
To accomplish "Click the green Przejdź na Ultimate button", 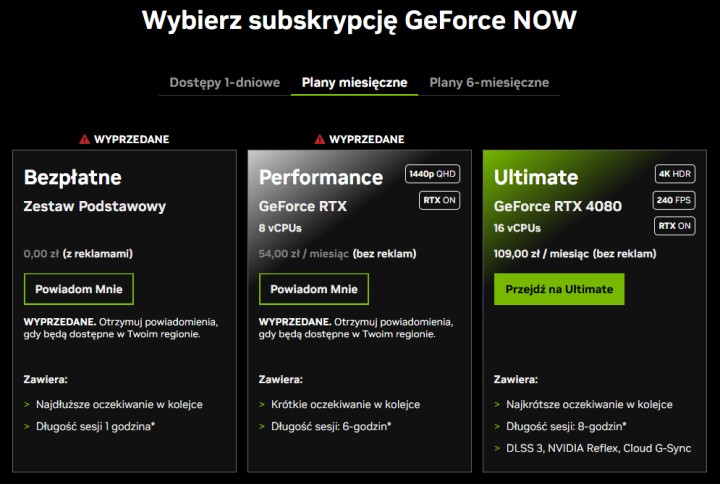I will (x=559, y=289).
